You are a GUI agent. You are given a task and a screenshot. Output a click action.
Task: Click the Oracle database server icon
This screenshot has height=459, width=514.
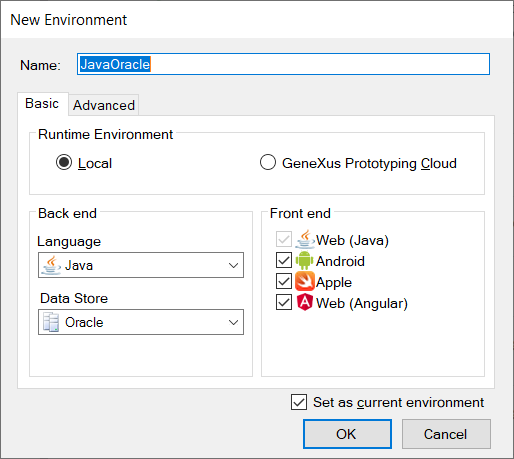[x=51, y=322]
